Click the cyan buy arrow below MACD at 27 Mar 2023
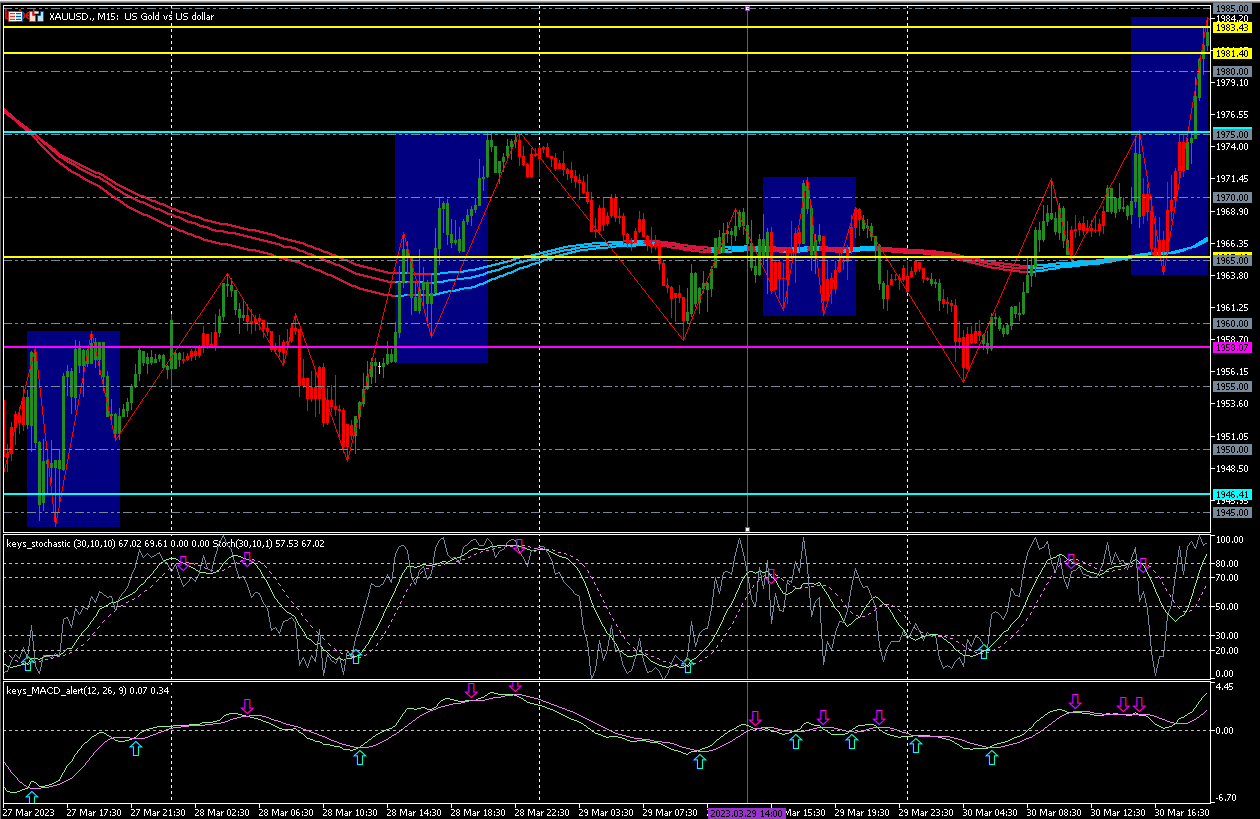Screen dimensions: 1260x819 [x=31, y=796]
